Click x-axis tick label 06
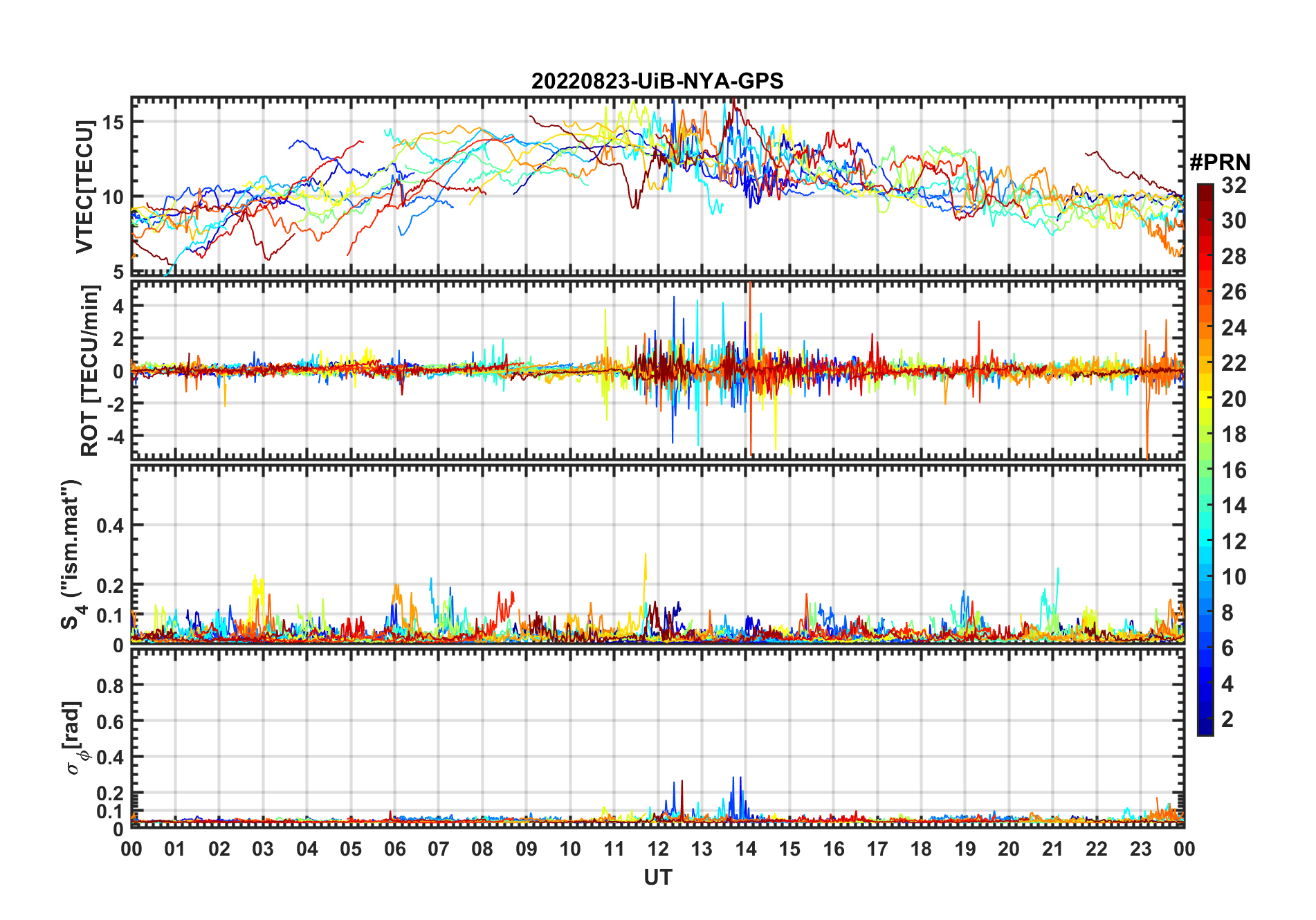Viewport: 1316px width, 920px height. click(x=395, y=849)
